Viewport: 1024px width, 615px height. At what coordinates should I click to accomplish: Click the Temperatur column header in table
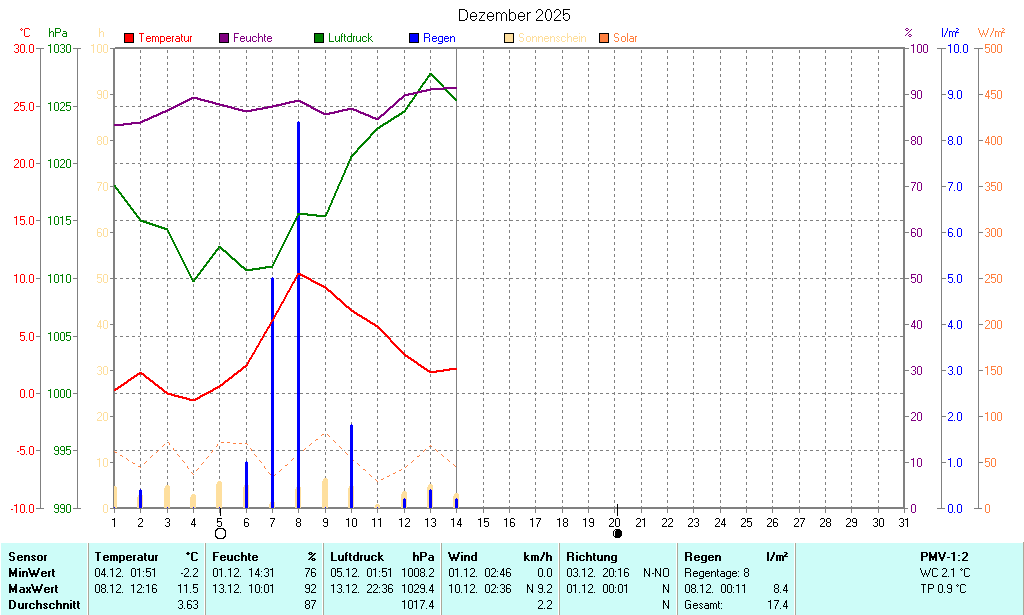pyautogui.click(x=126, y=557)
